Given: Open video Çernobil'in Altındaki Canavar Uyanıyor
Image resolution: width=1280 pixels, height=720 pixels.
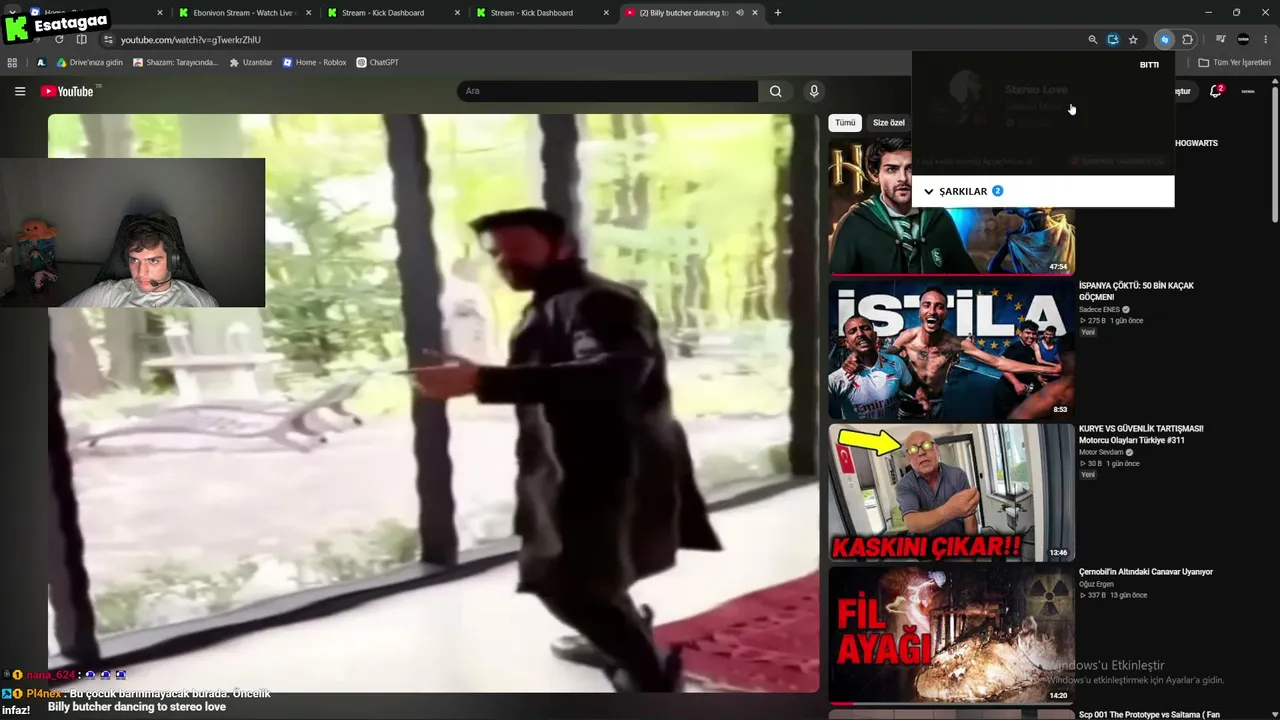Looking at the screenshot, I should click(x=1146, y=572).
